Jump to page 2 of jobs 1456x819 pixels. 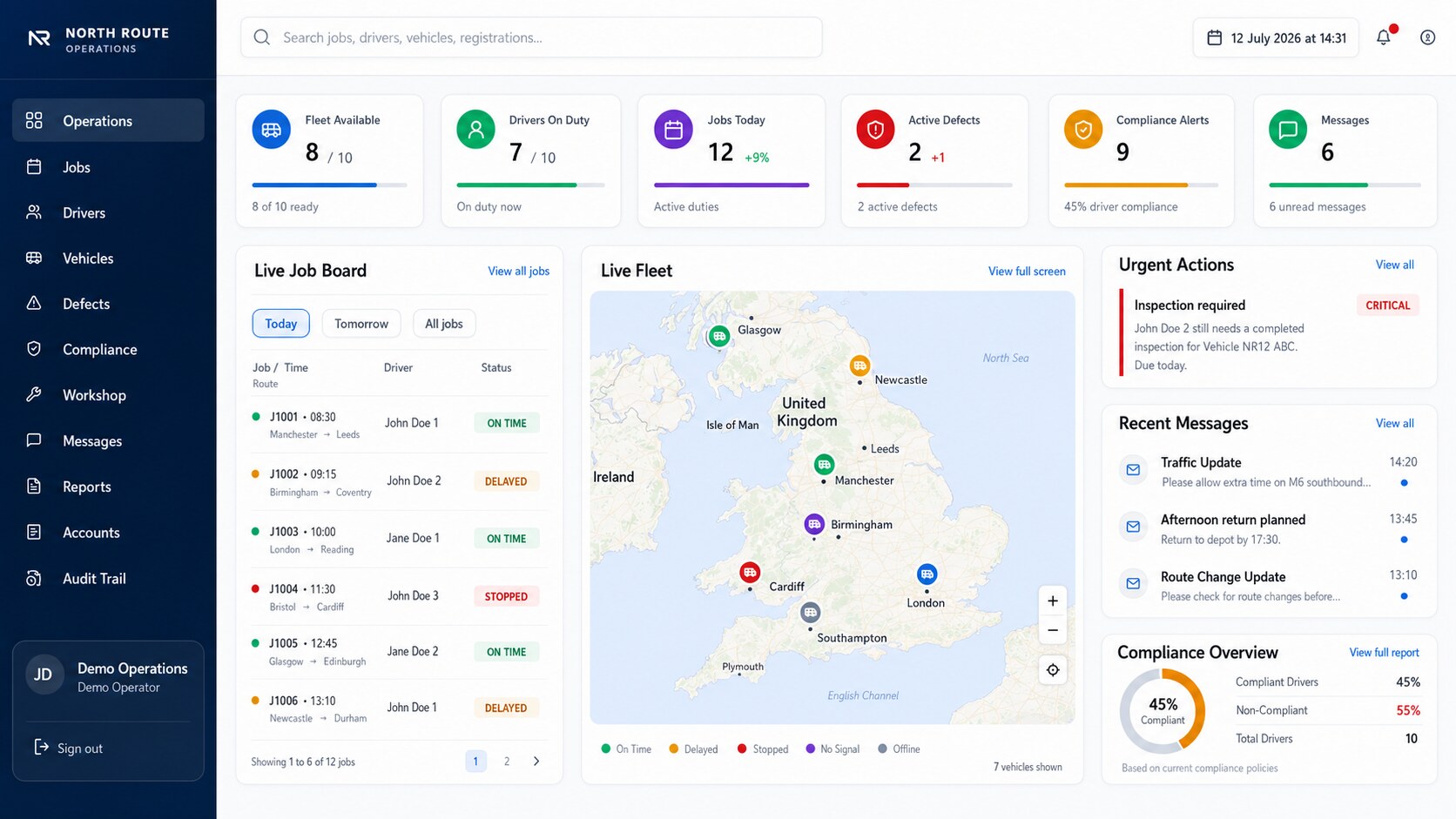click(507, 761)
